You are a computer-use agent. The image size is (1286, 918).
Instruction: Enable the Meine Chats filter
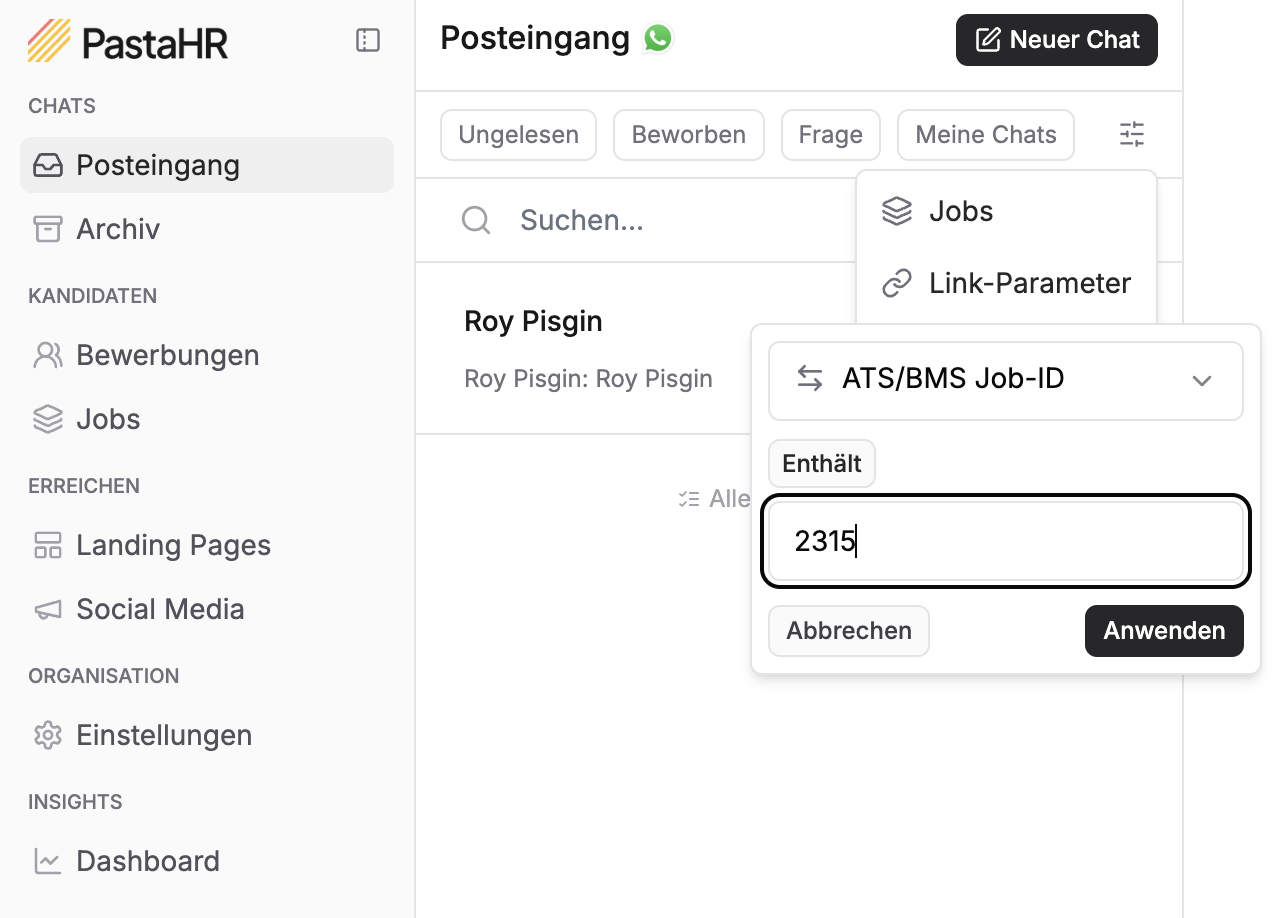click(x=985, y=135)
